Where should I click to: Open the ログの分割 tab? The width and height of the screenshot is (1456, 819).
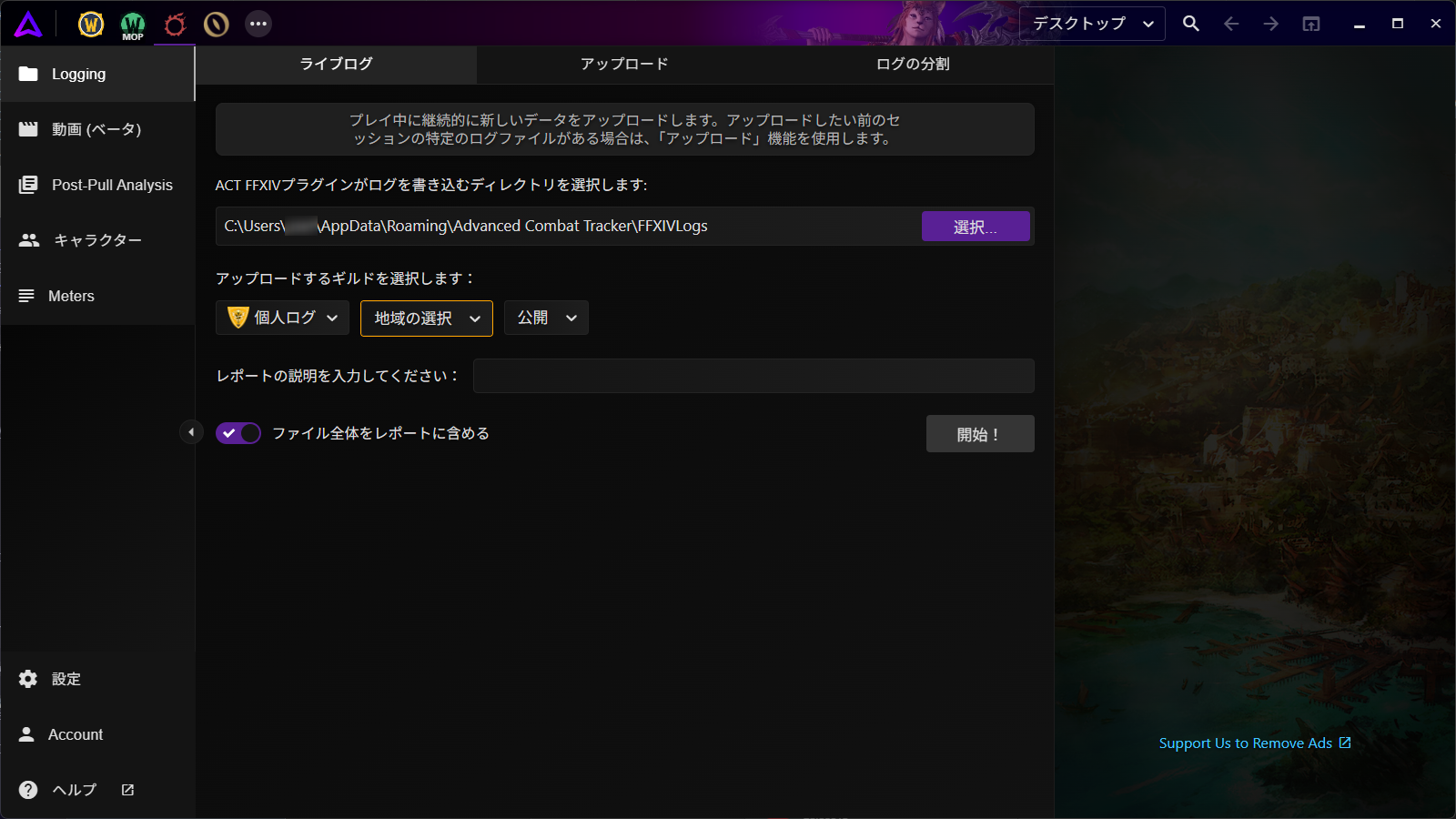[913, 64]
